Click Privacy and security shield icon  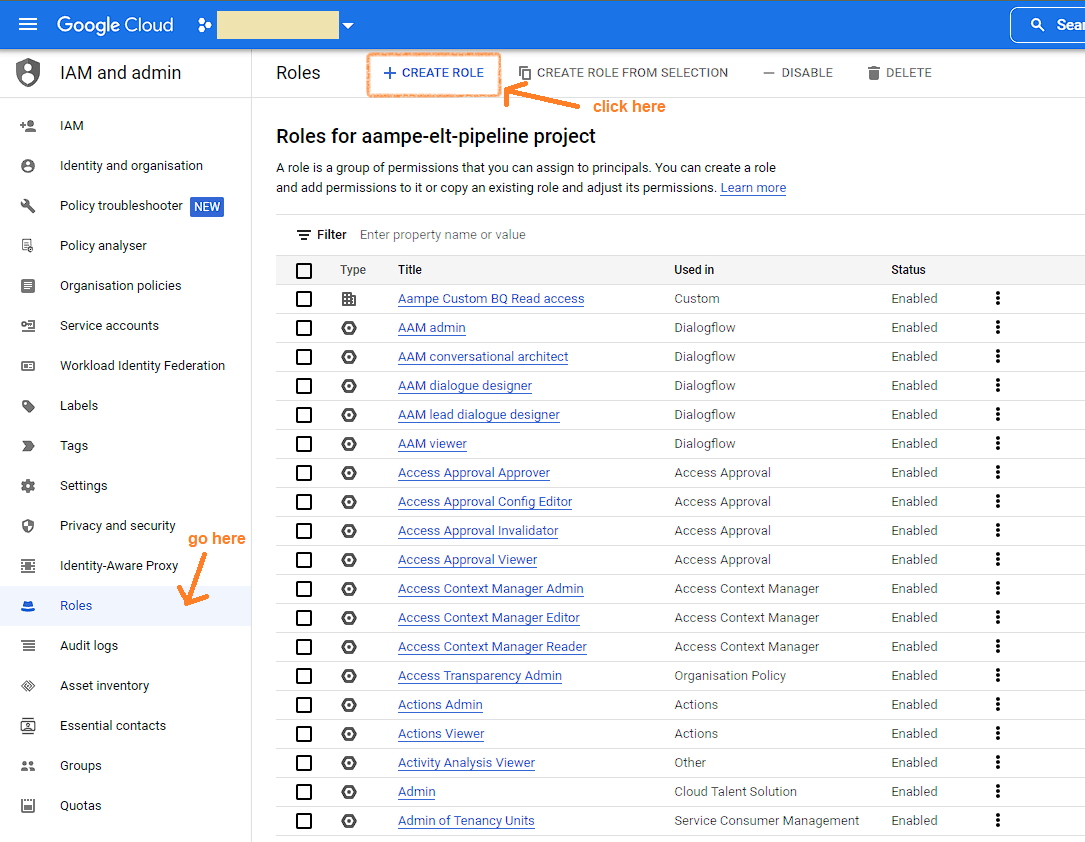pyautogui.click(x=28, y=526)
